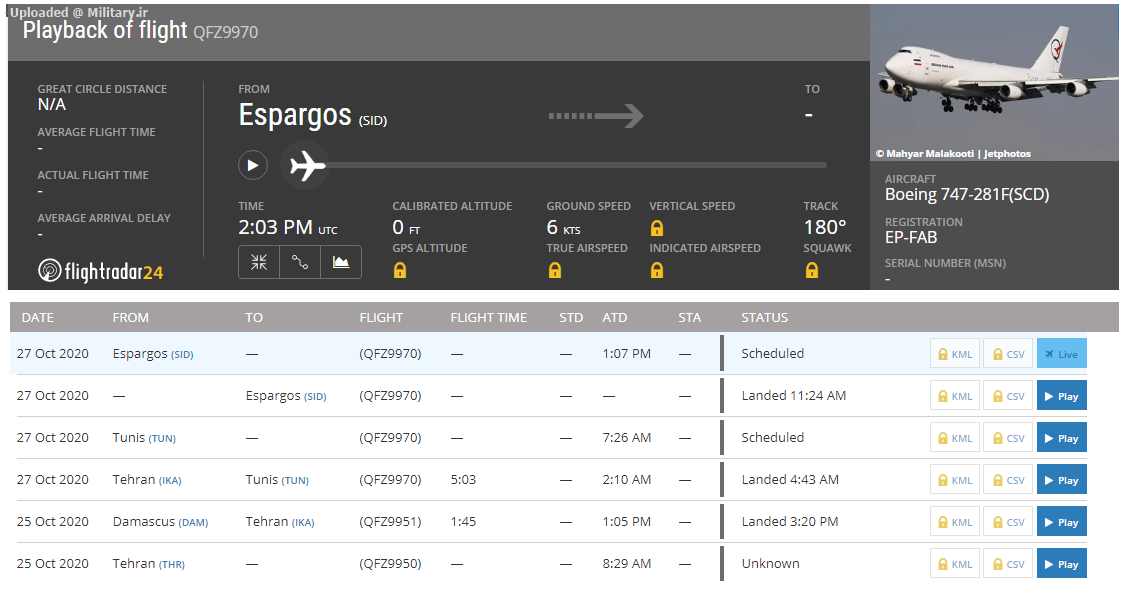Click the airplane marker on the playback timeline
The height and width of the screenshot is (603, 1121).
[x=307, y=165]
